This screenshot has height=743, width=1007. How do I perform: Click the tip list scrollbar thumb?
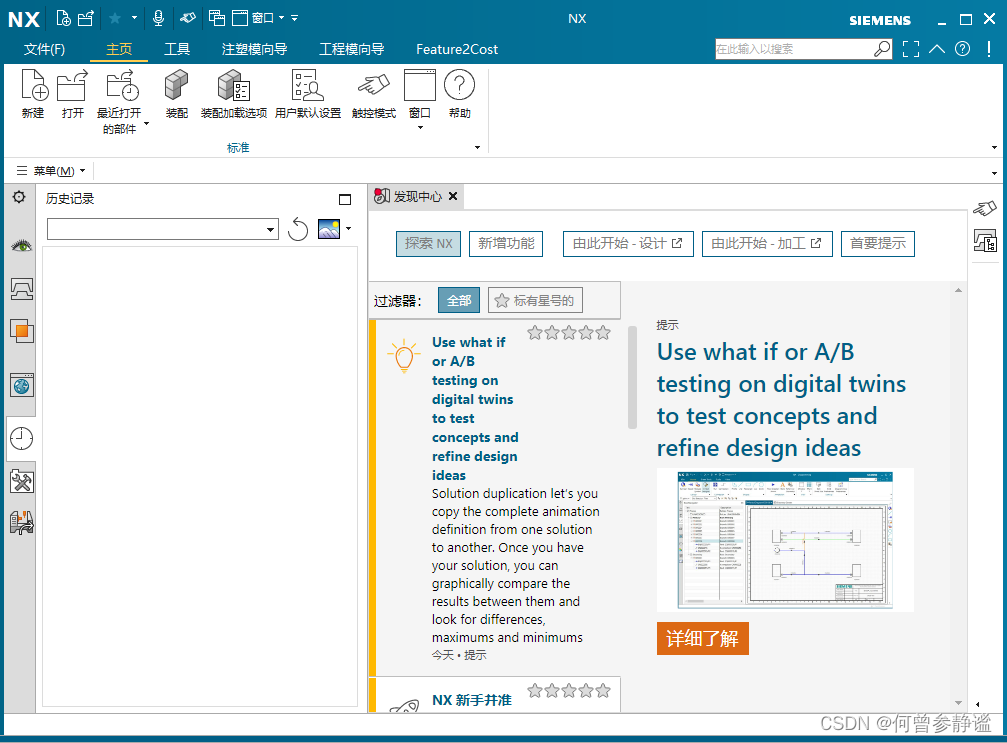(632, 378)
